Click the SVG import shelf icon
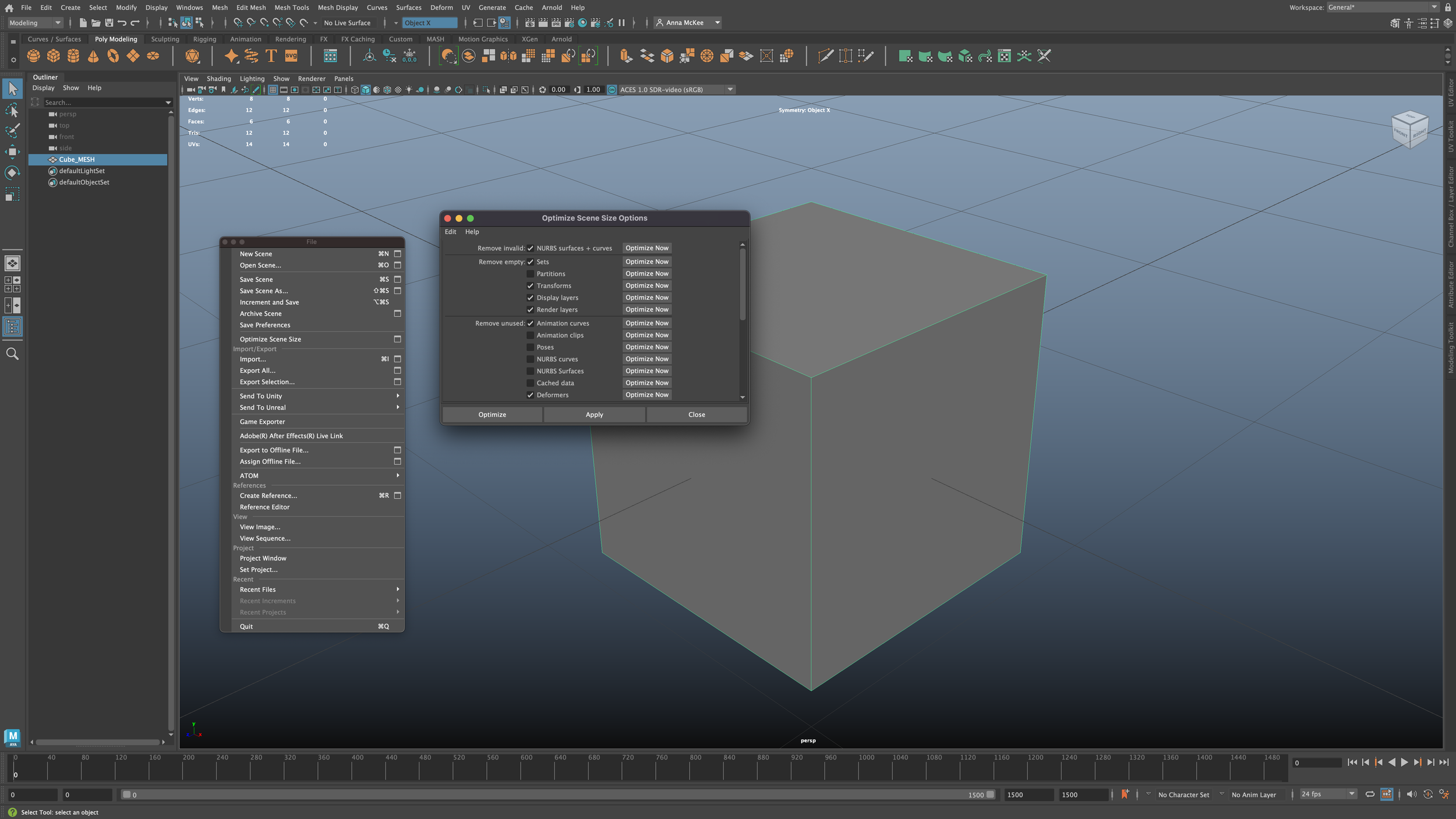1456x819 pixels. 291,56
